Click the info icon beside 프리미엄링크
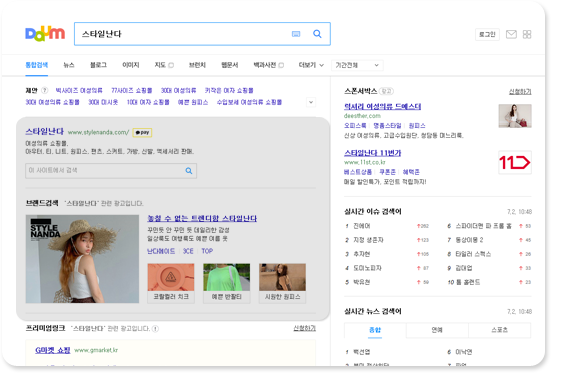 pos(155,328)
